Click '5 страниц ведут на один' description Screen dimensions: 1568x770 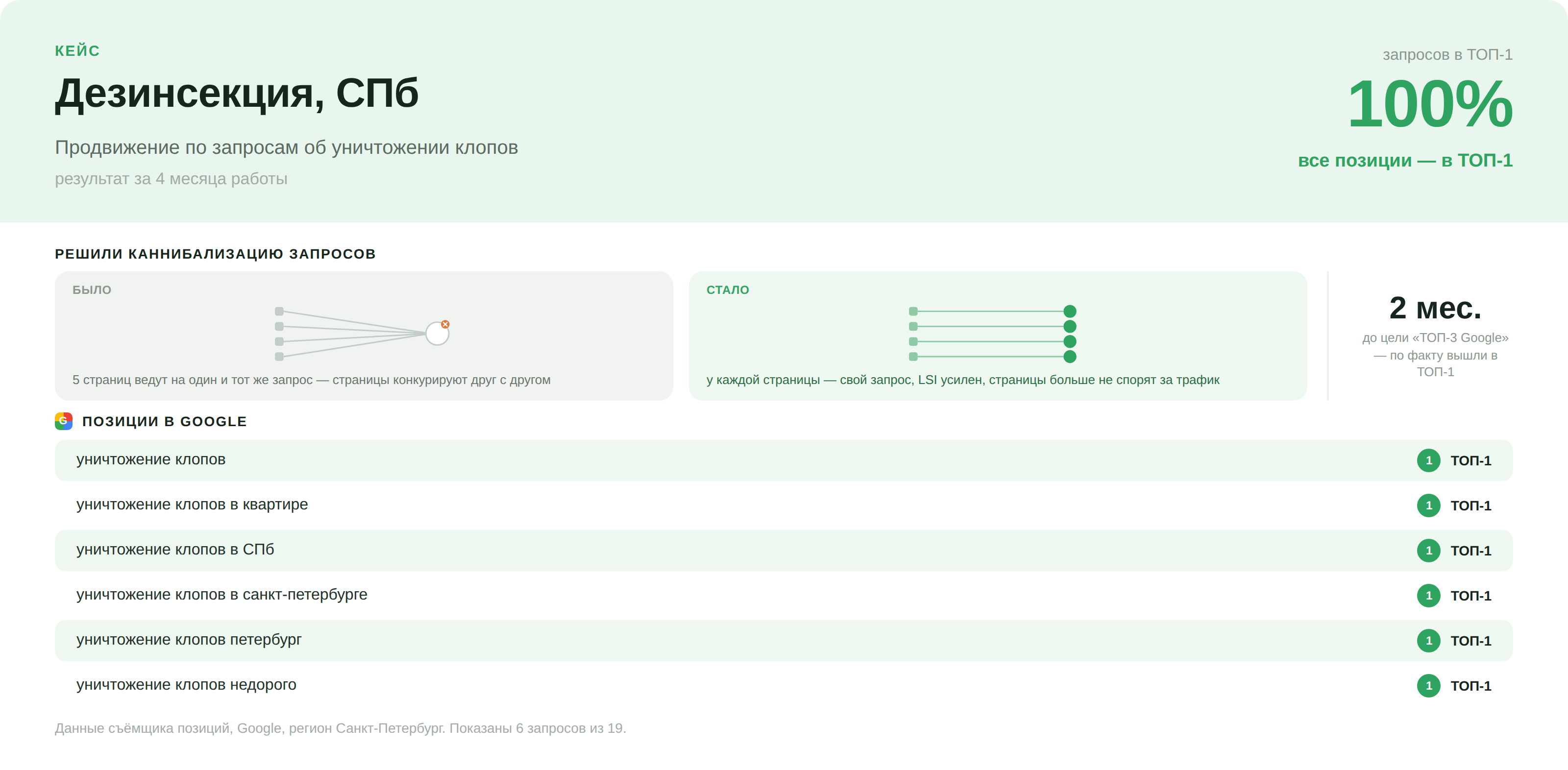311,381
